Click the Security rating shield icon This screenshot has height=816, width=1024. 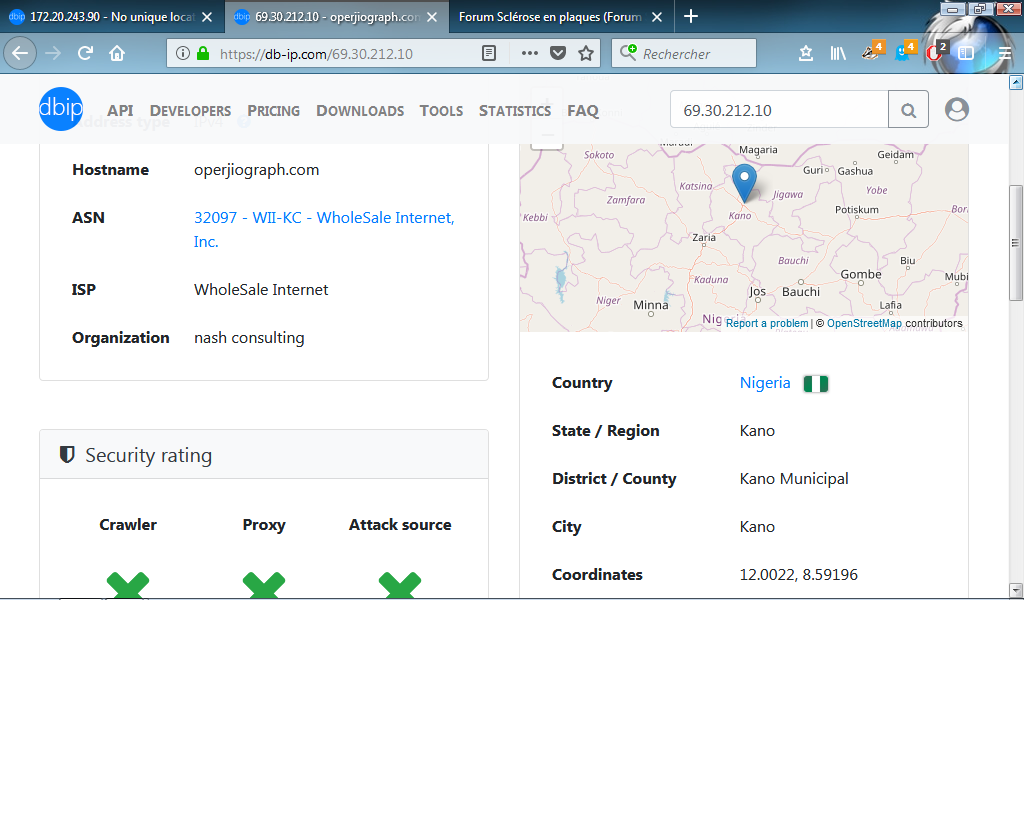tap(67, 454)
